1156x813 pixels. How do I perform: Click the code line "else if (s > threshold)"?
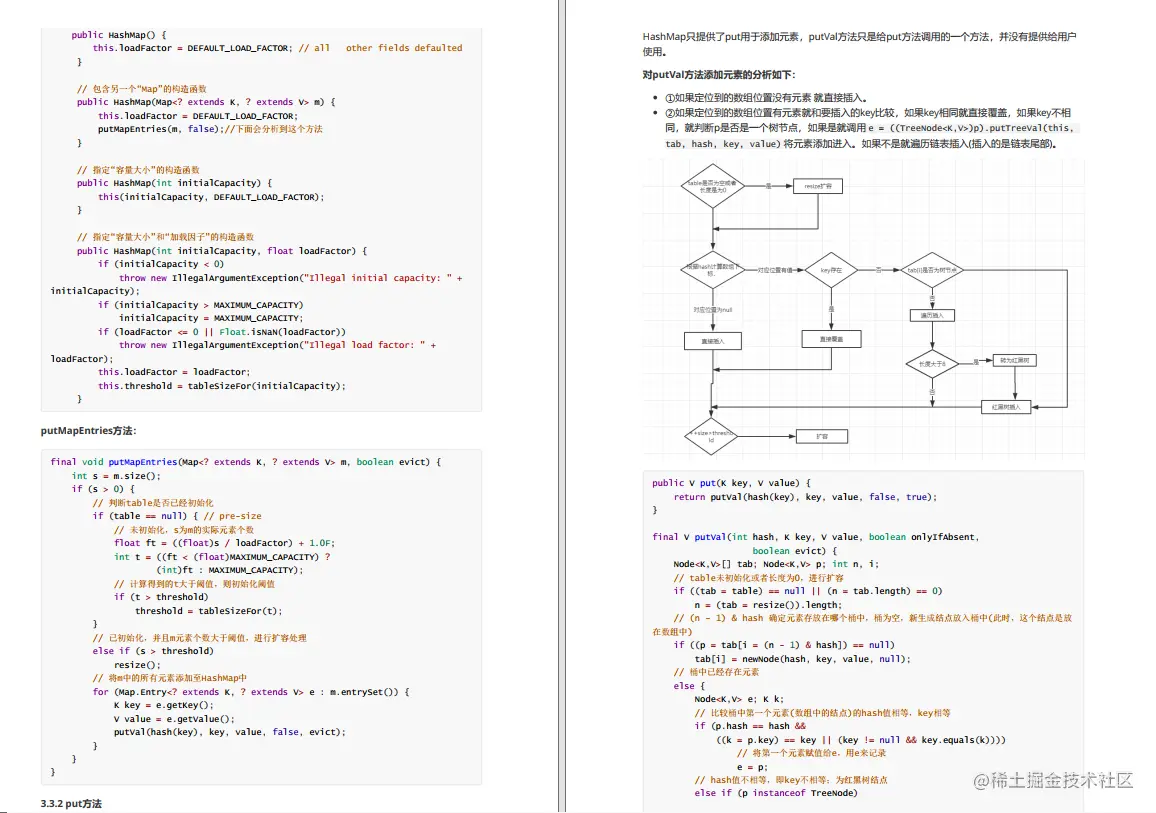(153, 651)
